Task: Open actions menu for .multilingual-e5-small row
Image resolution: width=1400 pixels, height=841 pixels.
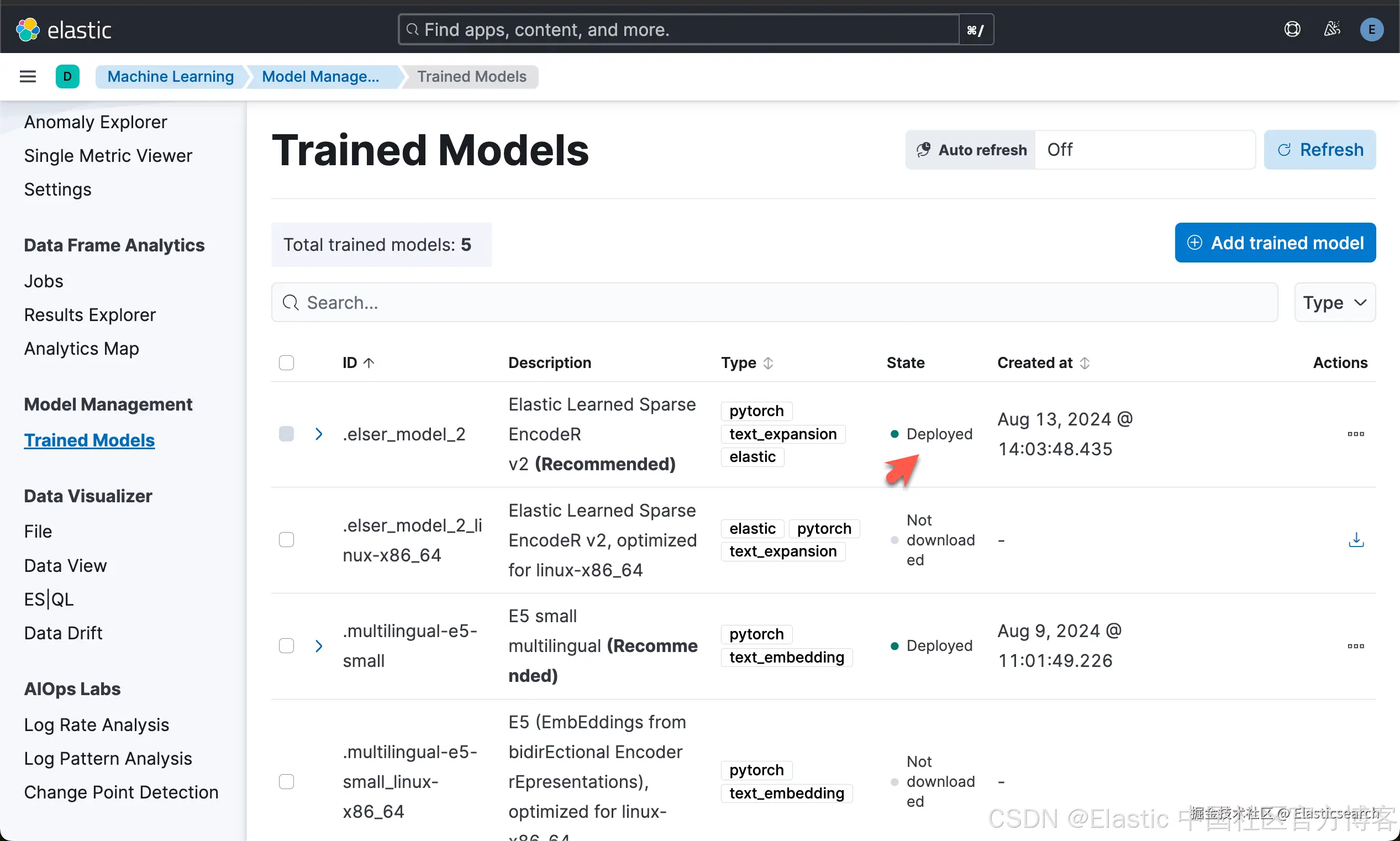Action: pos(1355,646)
